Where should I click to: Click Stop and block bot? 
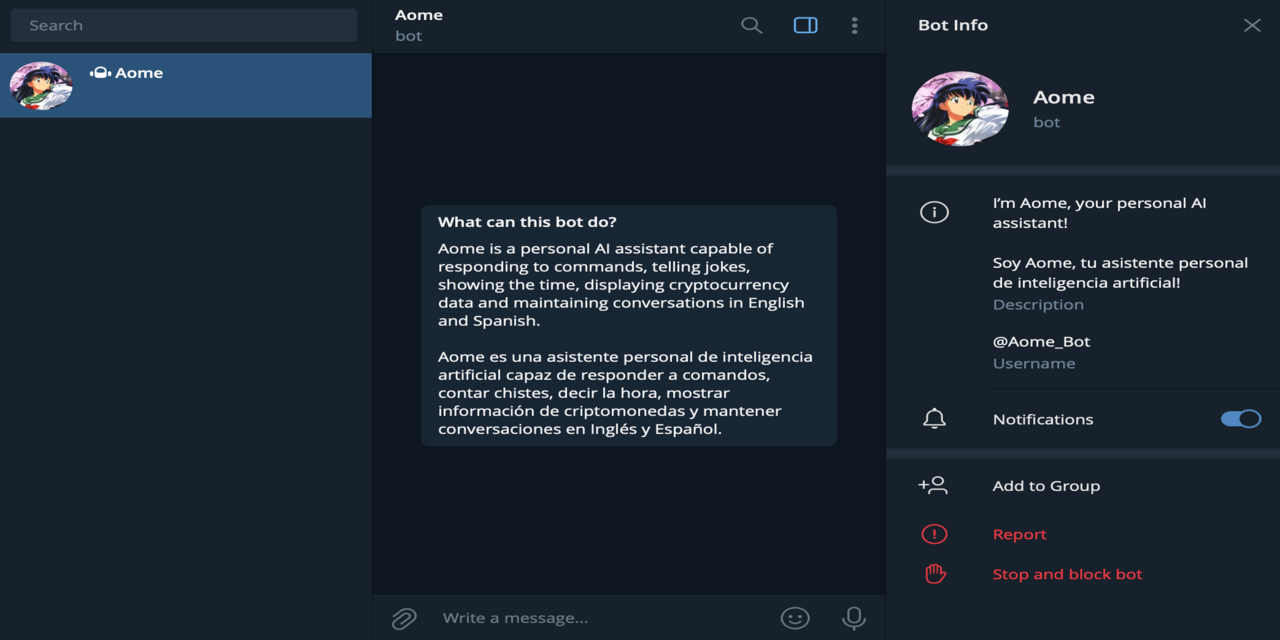[1067, 573]
